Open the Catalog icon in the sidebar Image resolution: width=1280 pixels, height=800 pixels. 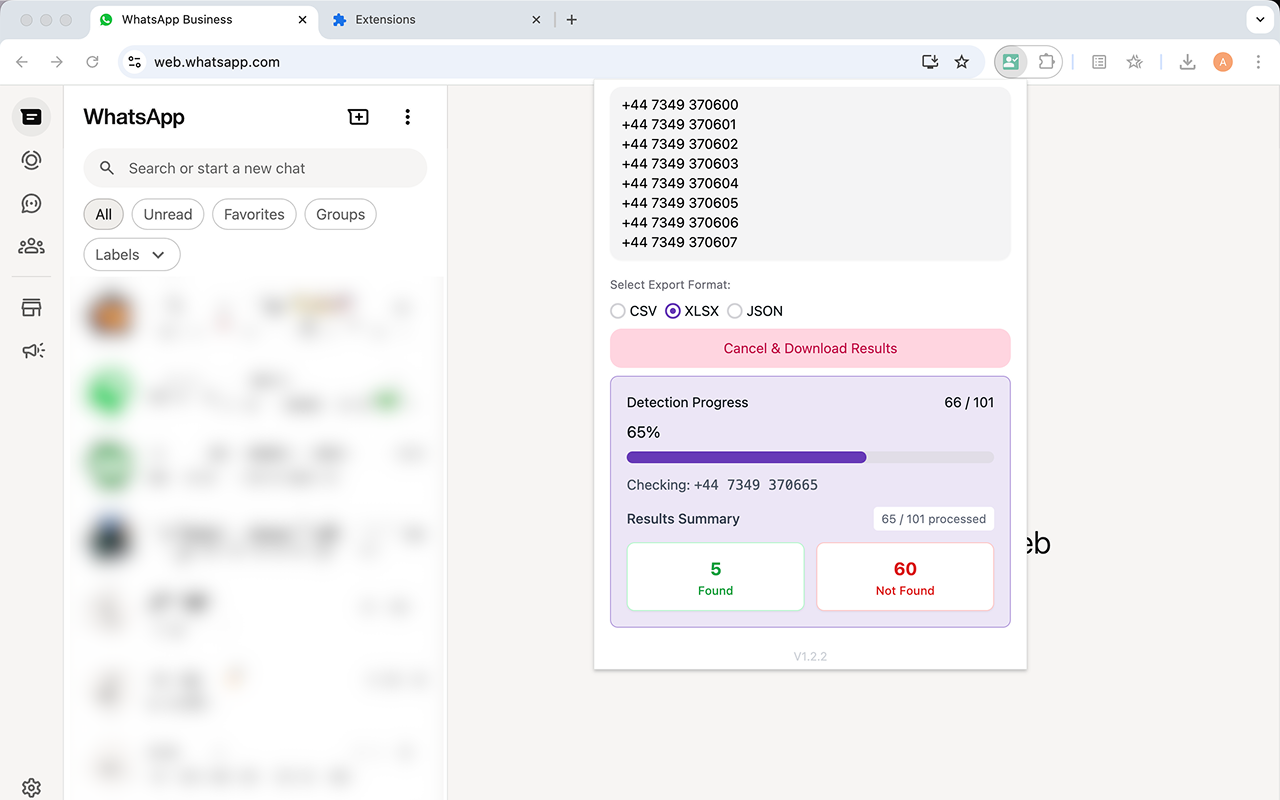click(31, 306)
